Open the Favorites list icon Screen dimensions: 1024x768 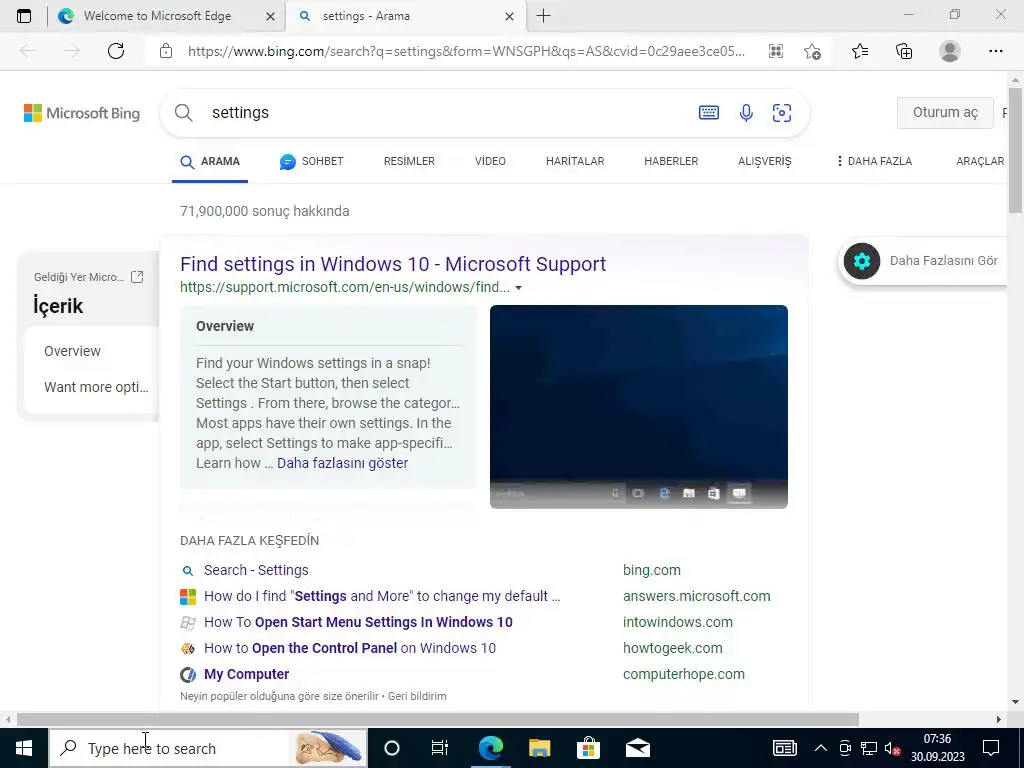pos(860,51)
